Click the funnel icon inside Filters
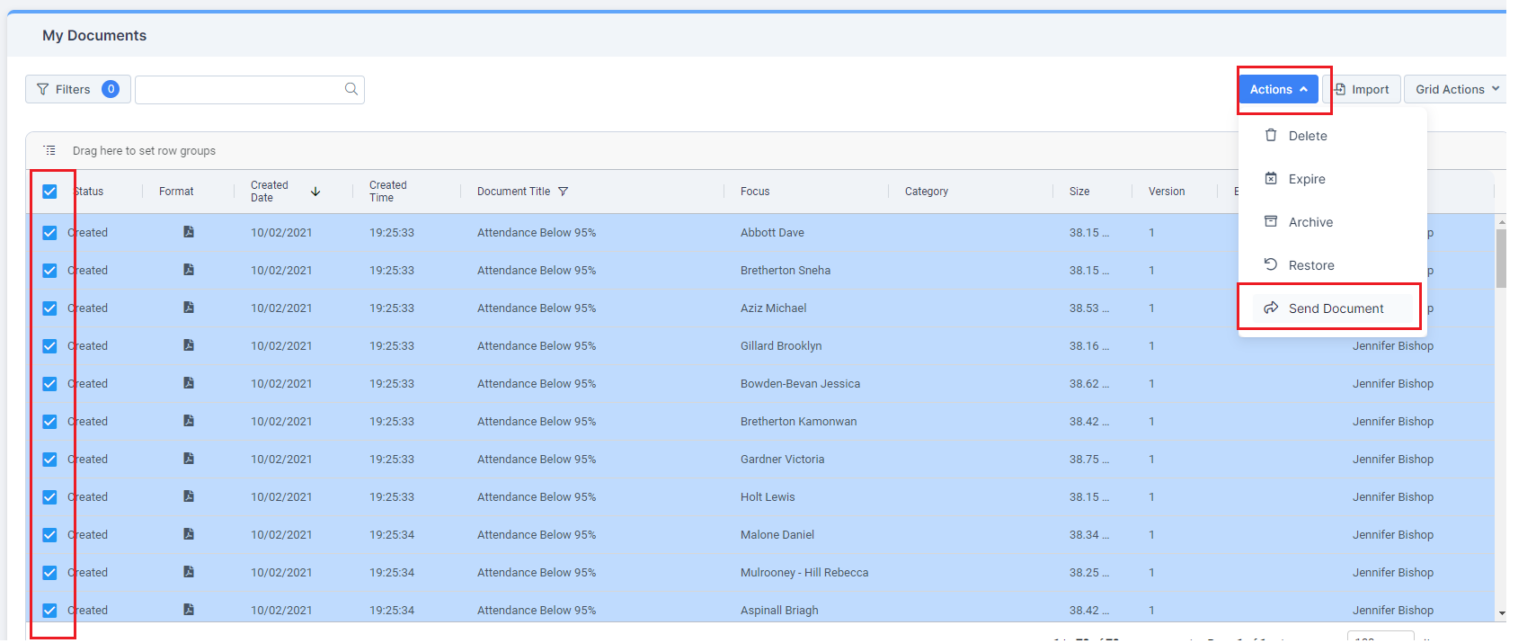The image size is (1536, 643). (x=41, y=89)
